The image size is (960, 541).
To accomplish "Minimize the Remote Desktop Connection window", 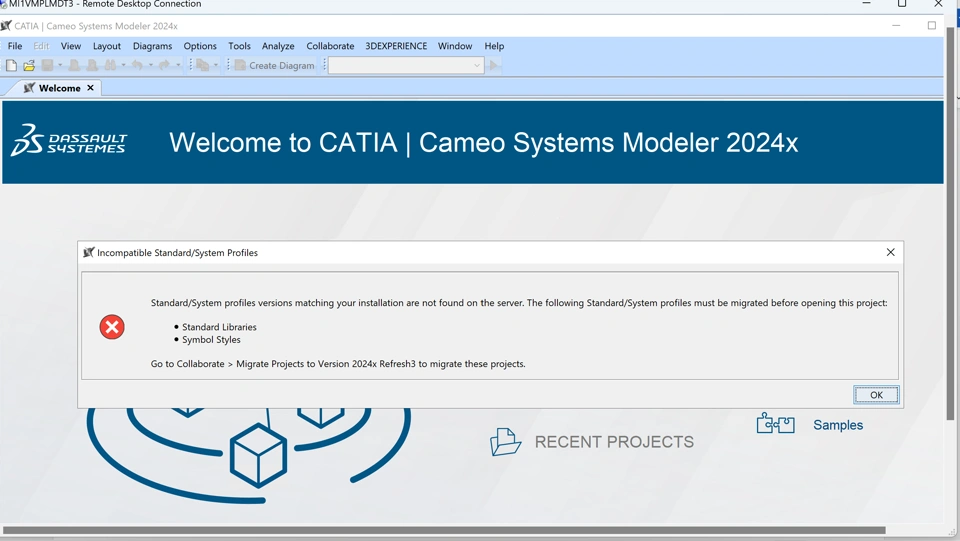I will (x=866, y=4).
